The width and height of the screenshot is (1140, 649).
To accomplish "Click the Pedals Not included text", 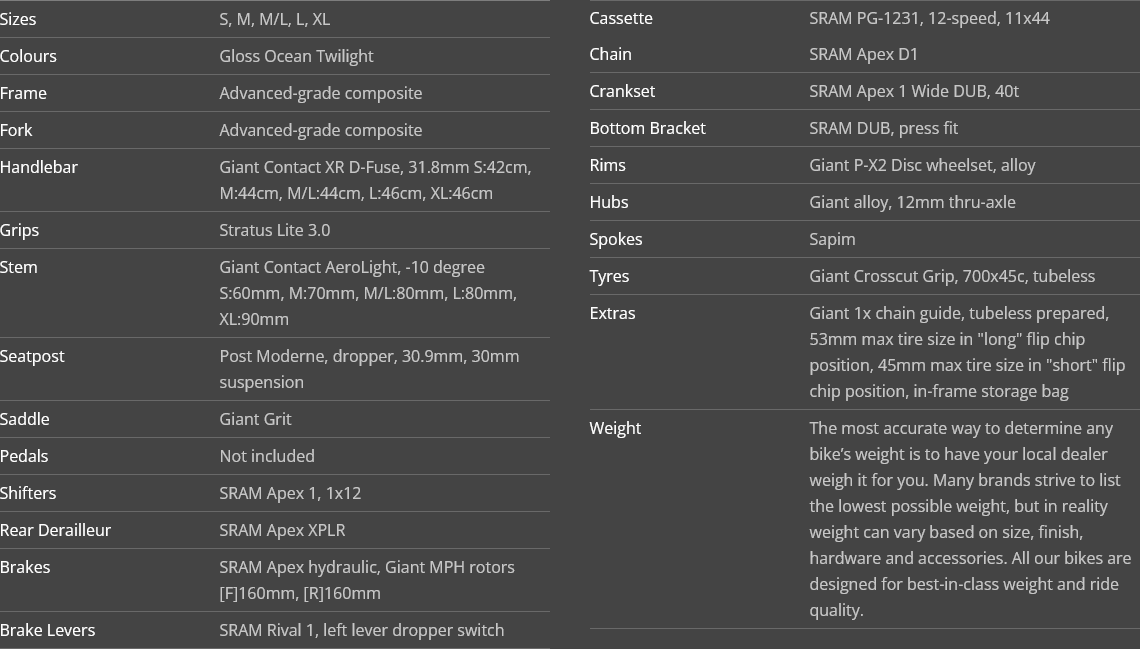I will (x=267, y=456).
